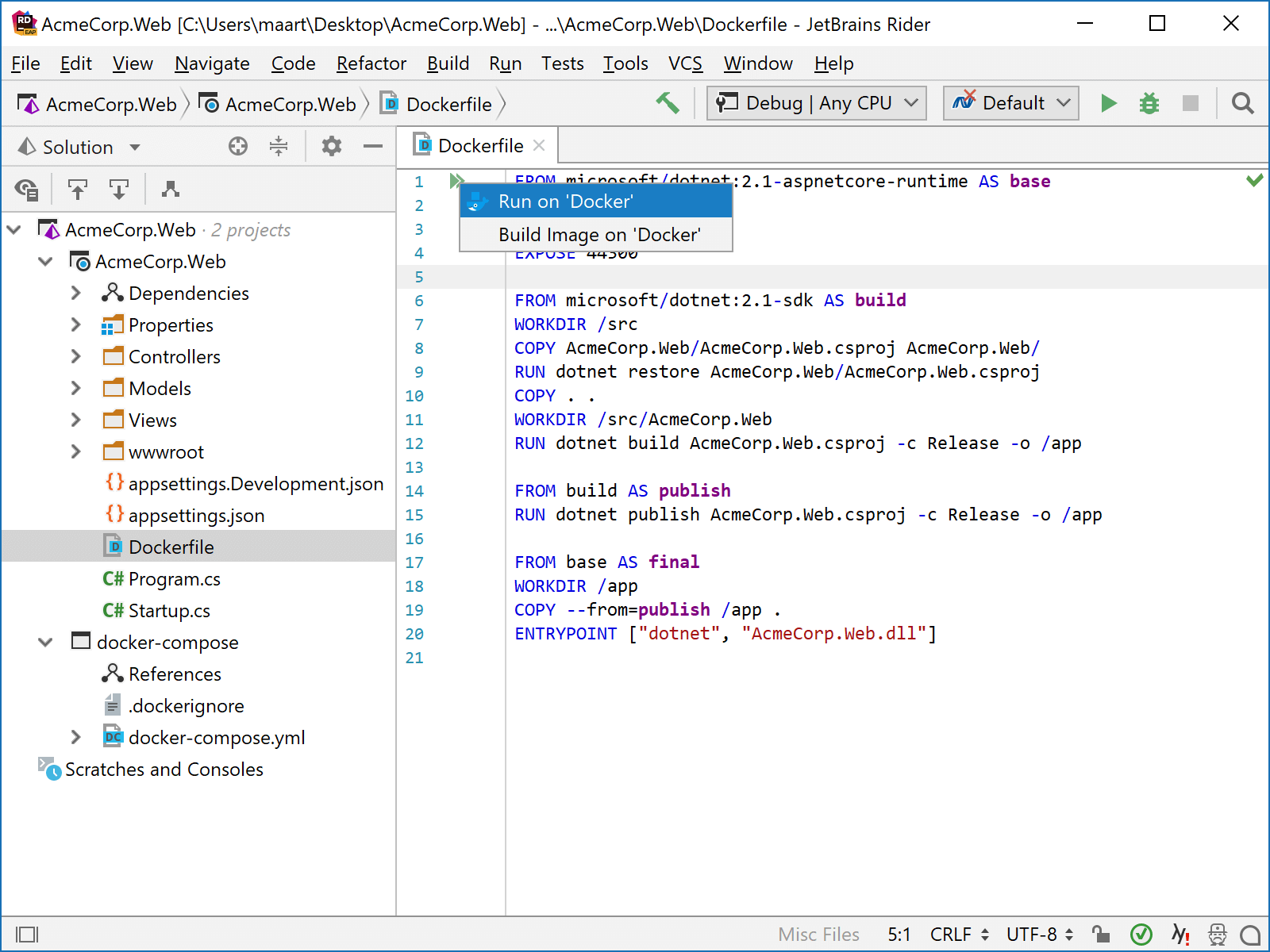1270x952 pixels.
Task: Toggle tool window quick access icon bottom-left
Action: (x=27, y=935)
